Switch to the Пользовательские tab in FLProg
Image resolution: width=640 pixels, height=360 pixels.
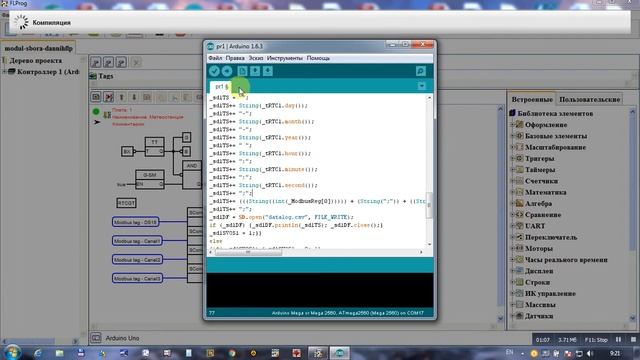[589, 99]
